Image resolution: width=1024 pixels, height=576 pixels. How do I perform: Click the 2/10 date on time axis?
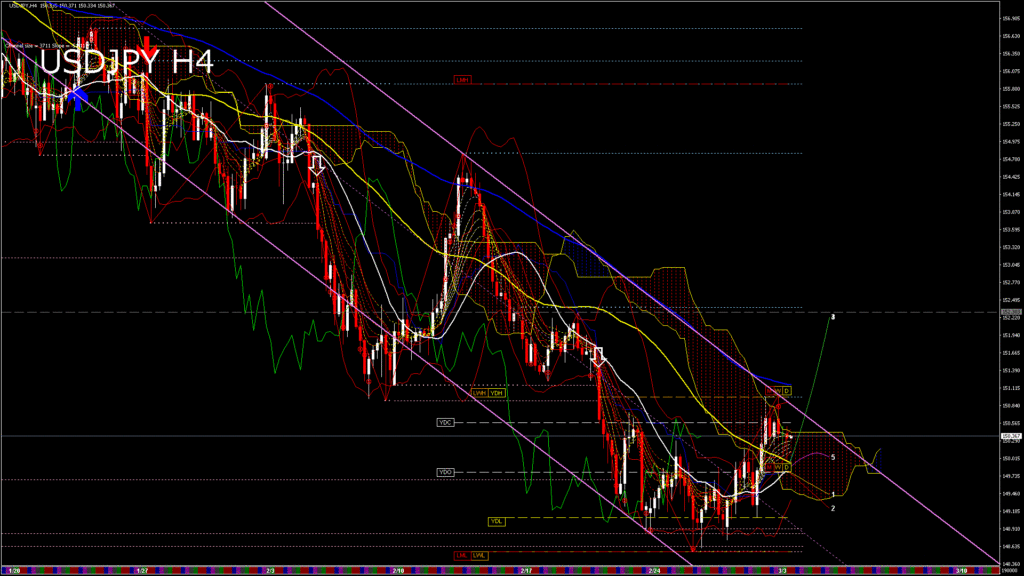tap(398, 571)
